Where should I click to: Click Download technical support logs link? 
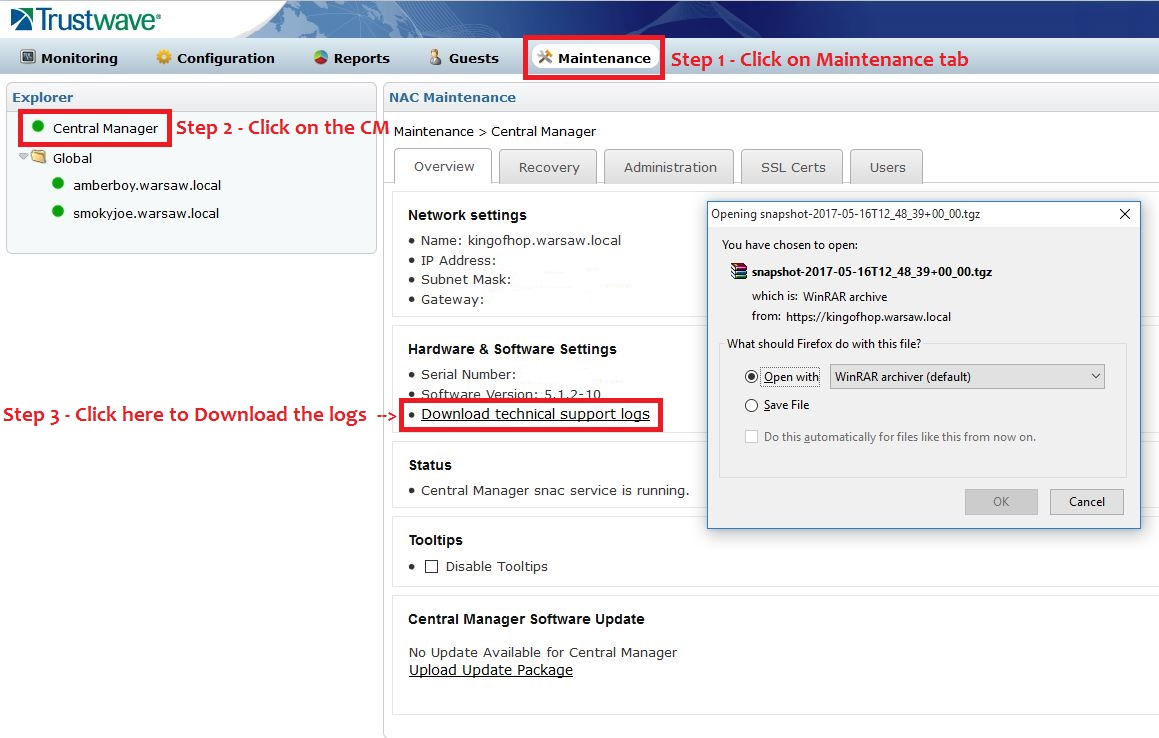535,414
